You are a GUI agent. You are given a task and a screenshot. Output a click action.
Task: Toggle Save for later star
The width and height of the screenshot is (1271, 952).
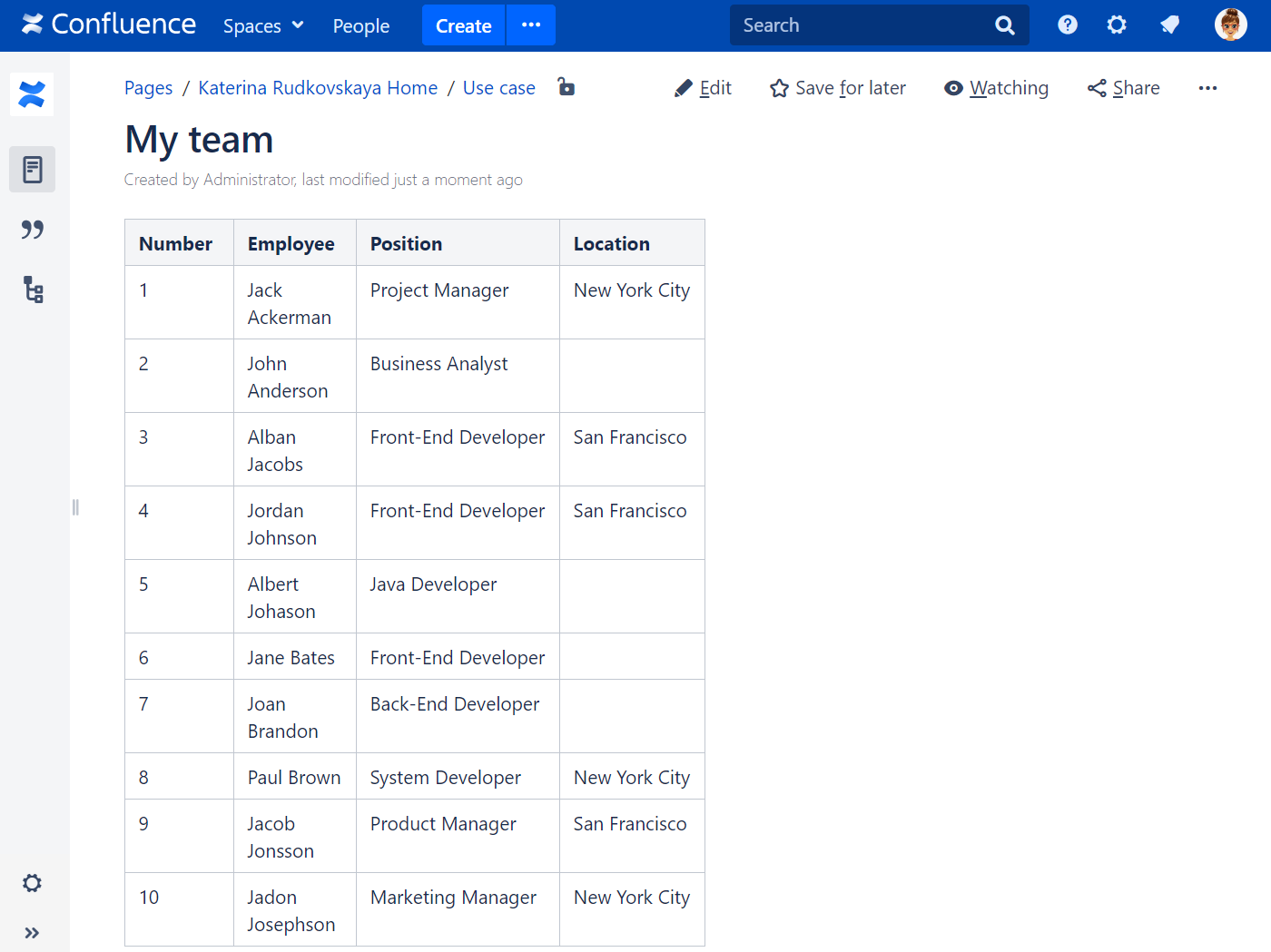click(837, 88)
